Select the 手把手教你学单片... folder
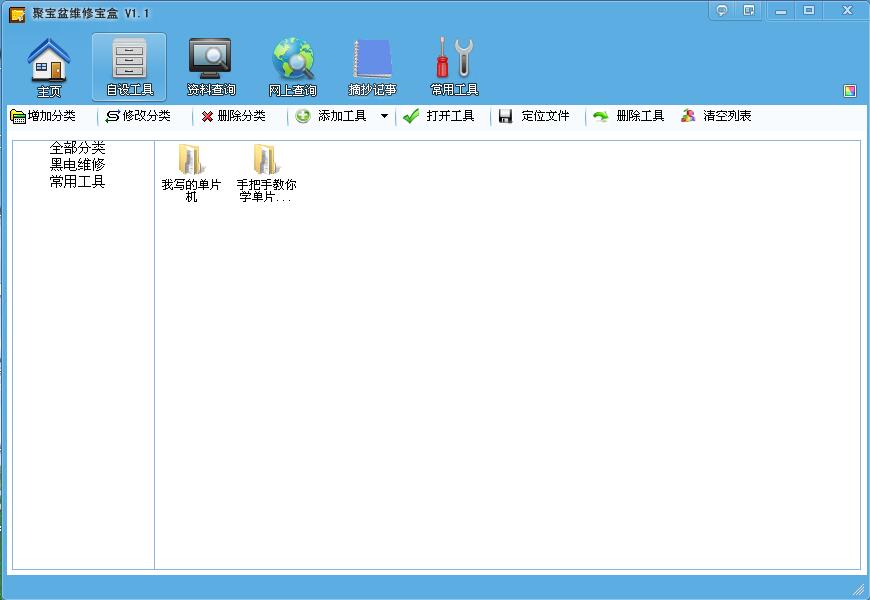The image size is (870, 600). click(x=266, y=173)
